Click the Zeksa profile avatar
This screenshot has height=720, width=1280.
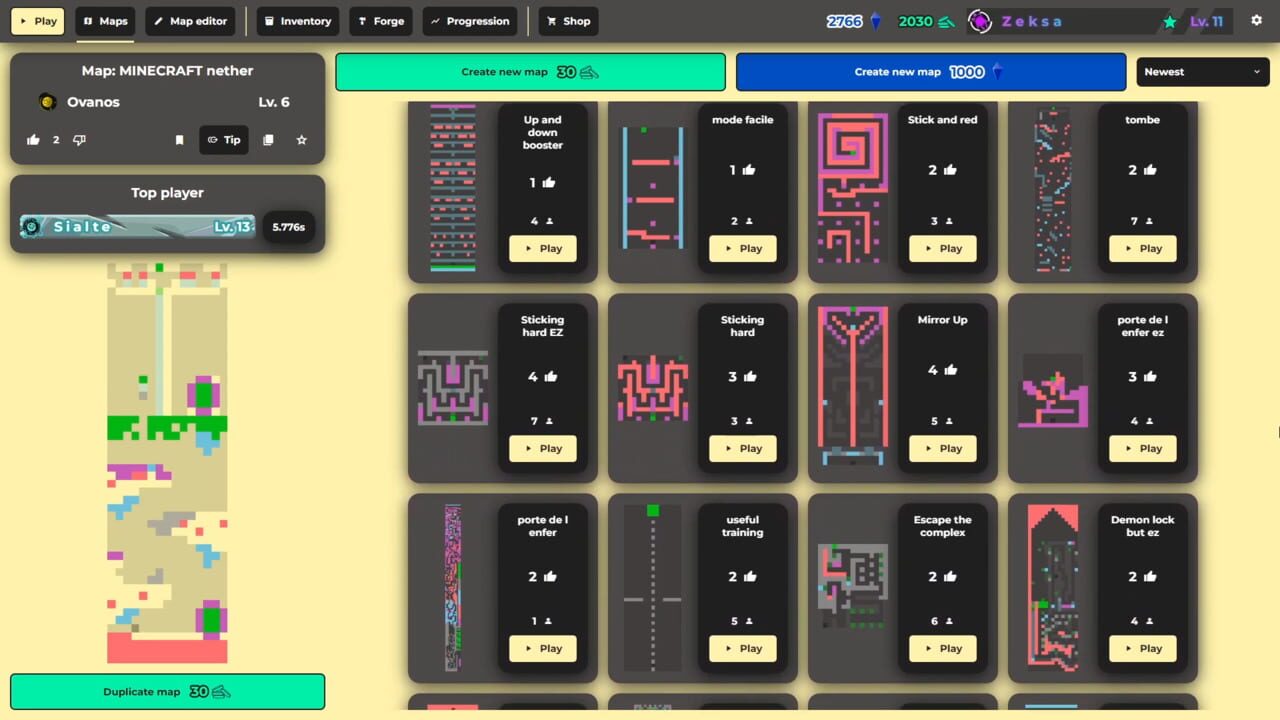[x=979, y=20]
